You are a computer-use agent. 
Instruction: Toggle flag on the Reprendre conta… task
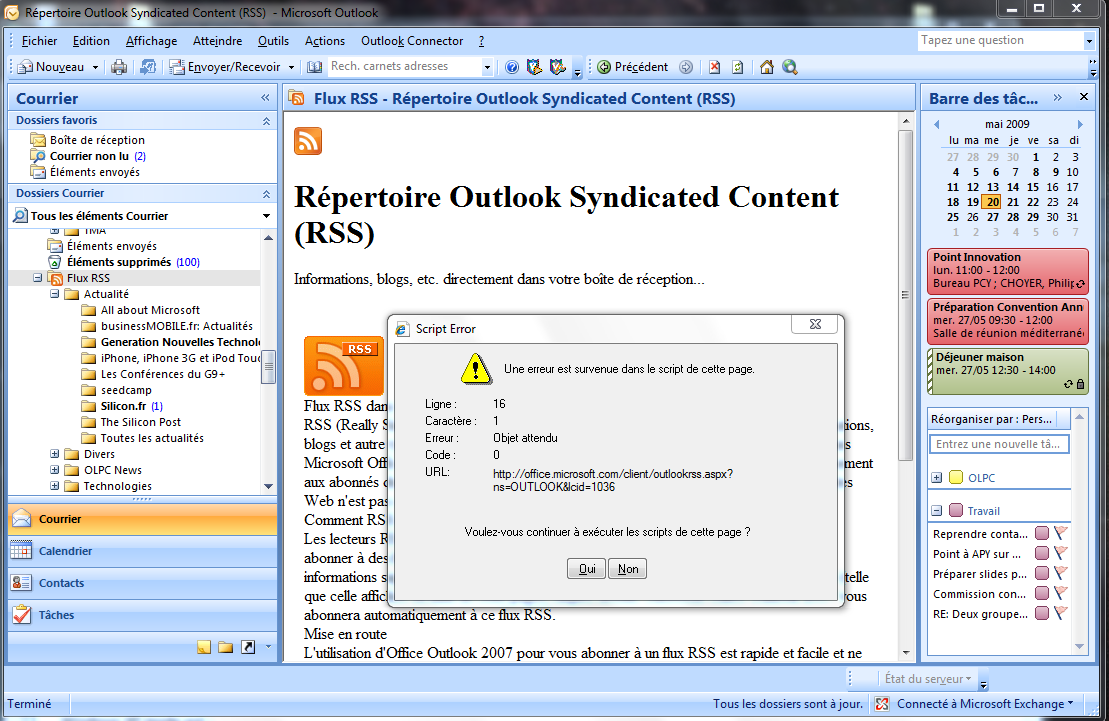point(1061,533)
